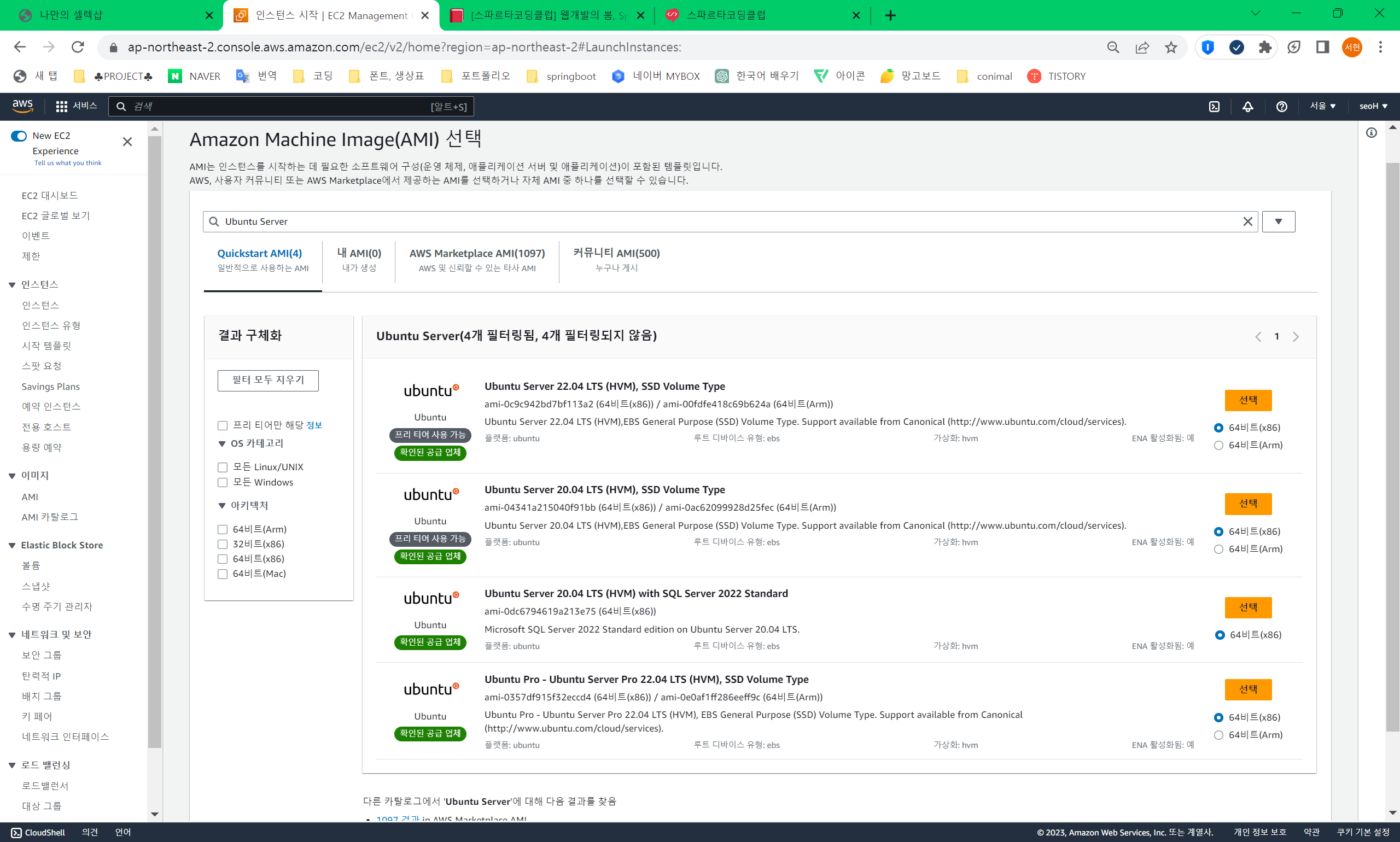Open the NAVER bookmark

pos(194,76)
